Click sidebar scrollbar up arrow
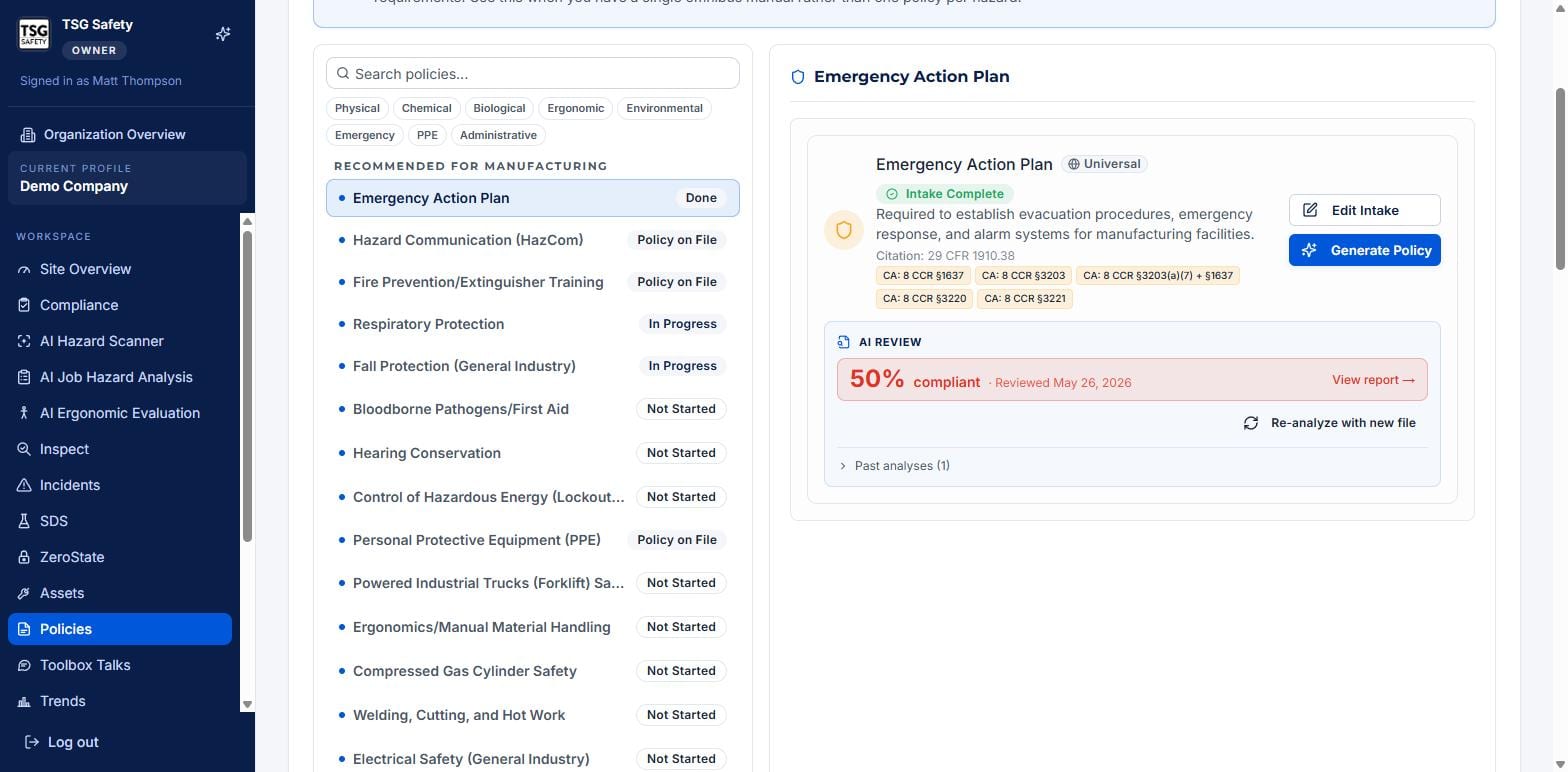The image size is (1568, 772). pyautogui.click(x=247, y=221)
